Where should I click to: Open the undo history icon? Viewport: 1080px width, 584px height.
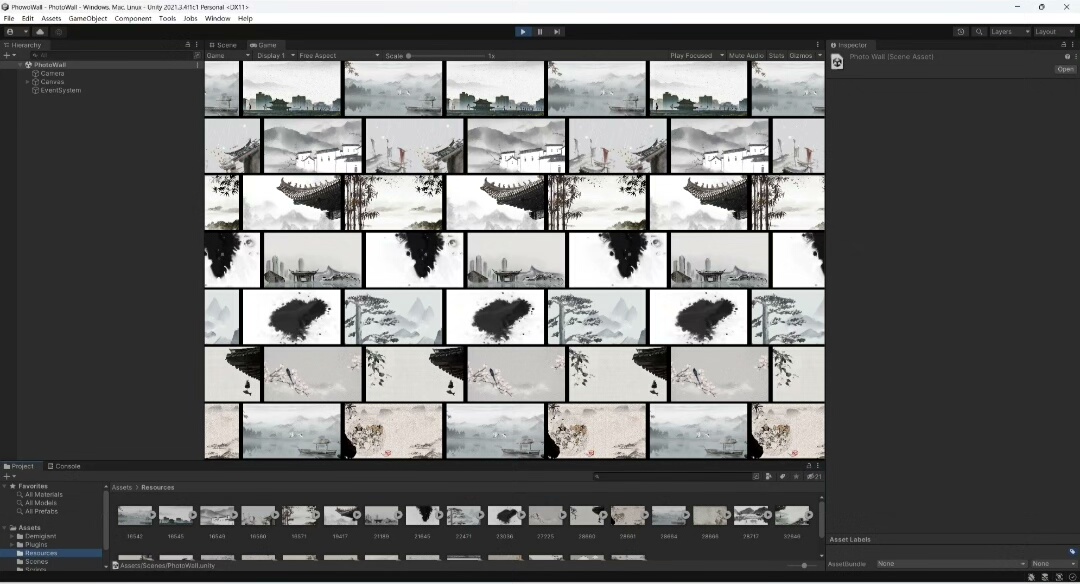pos(961,32)
